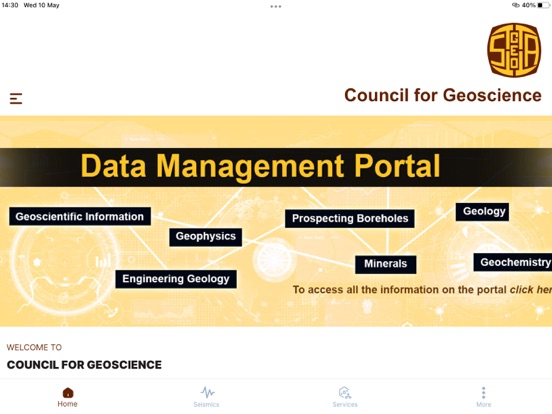This screenshot has width=552, height=414.
Task: Open the Services icon in bottom bar
Action: pos(345,393)
